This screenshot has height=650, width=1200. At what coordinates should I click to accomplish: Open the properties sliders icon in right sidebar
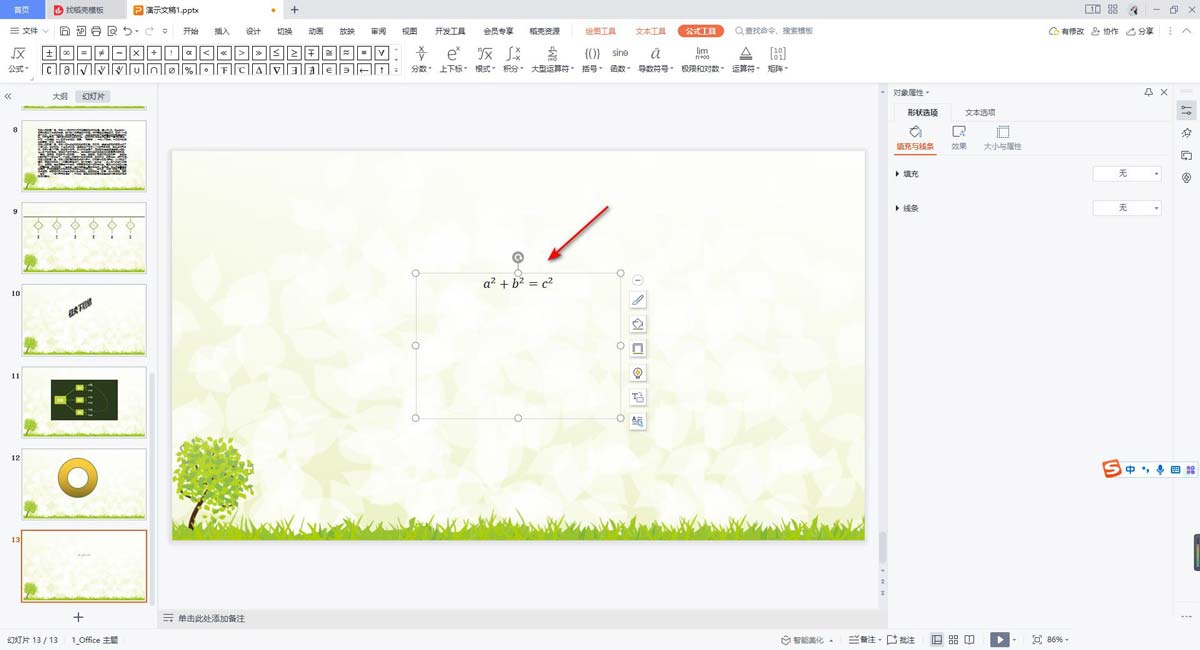1187,109
